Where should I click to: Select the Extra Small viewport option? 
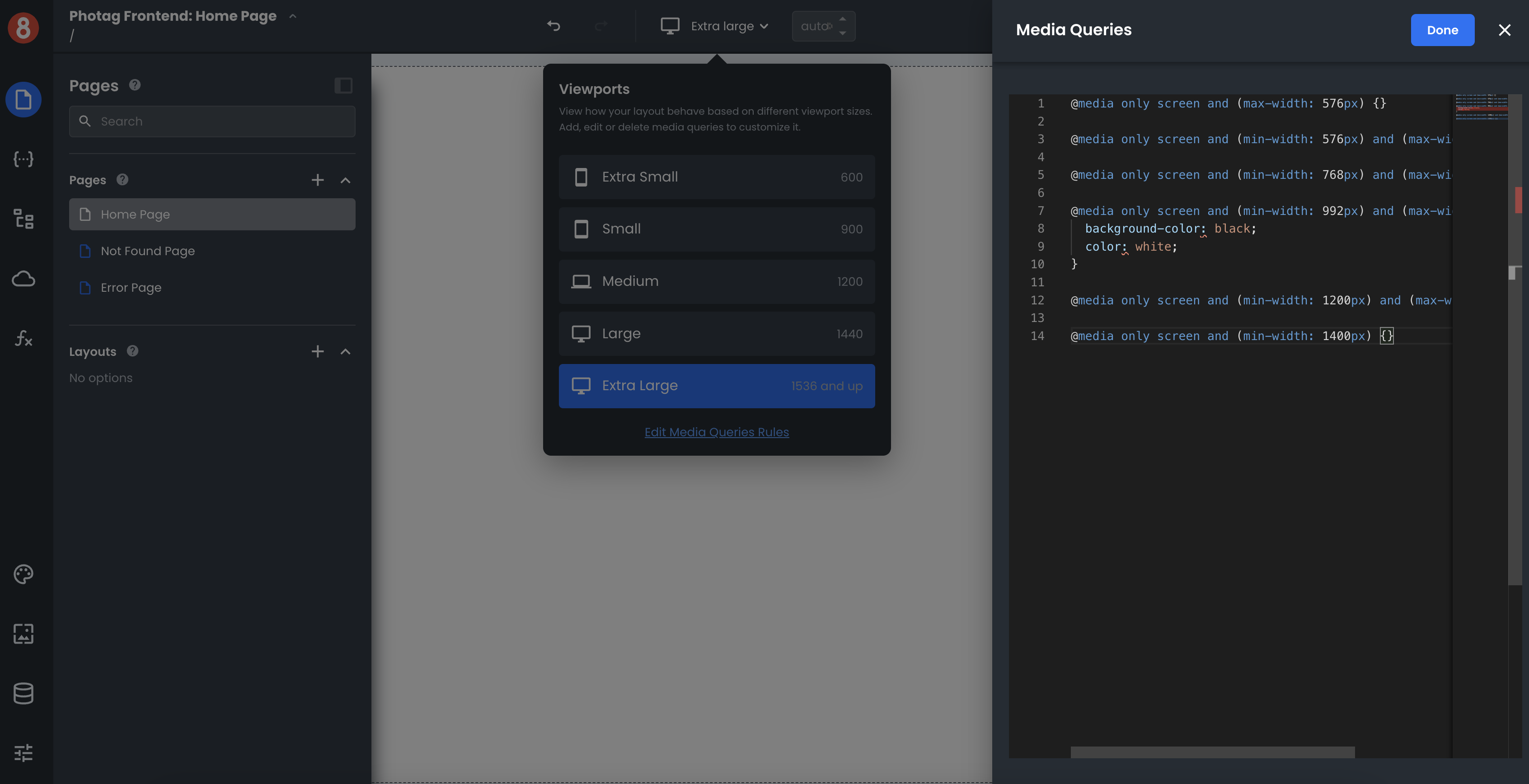tap(717, 177)
